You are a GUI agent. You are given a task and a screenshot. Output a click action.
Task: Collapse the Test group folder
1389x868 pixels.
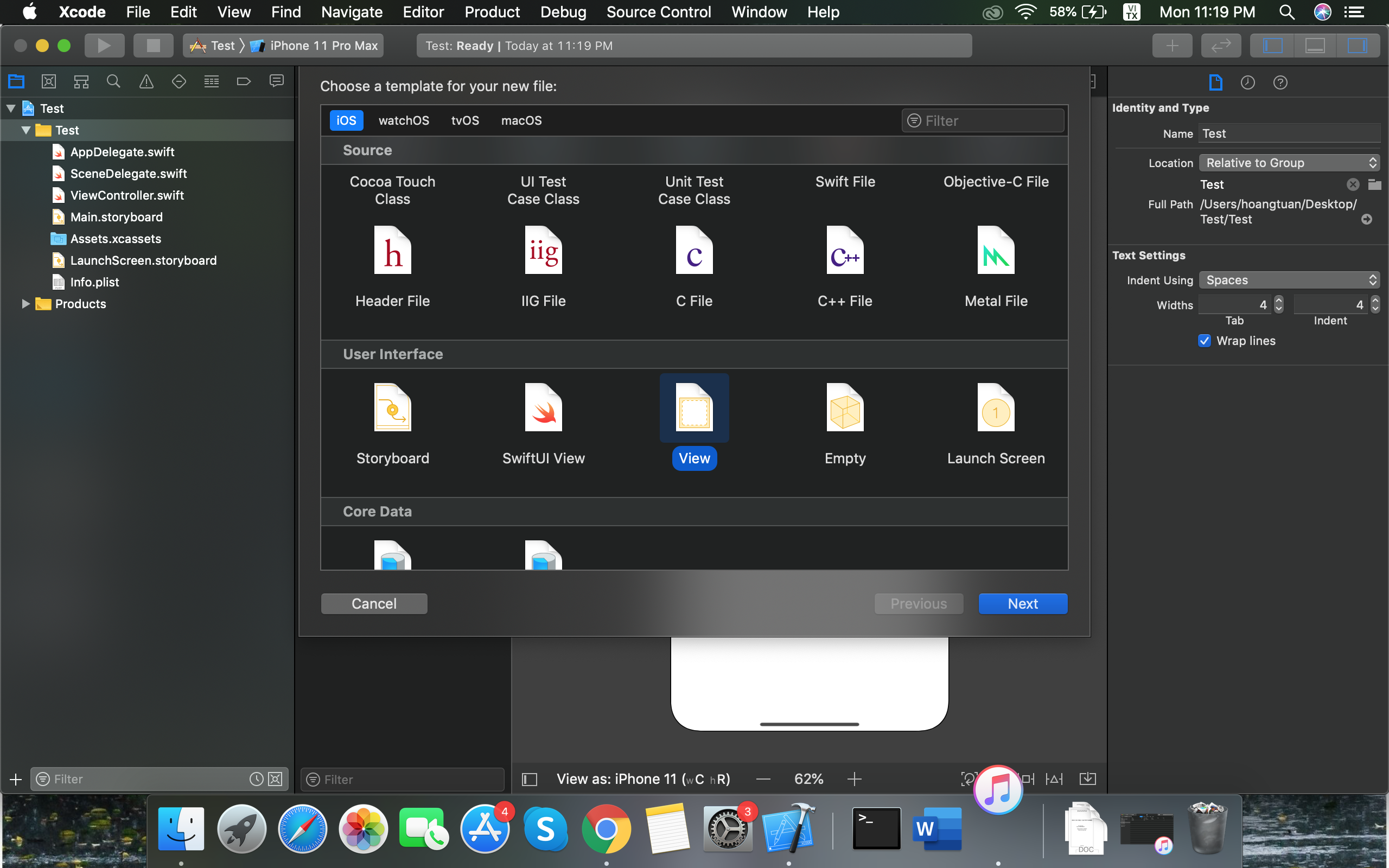[x=26, y=130]
